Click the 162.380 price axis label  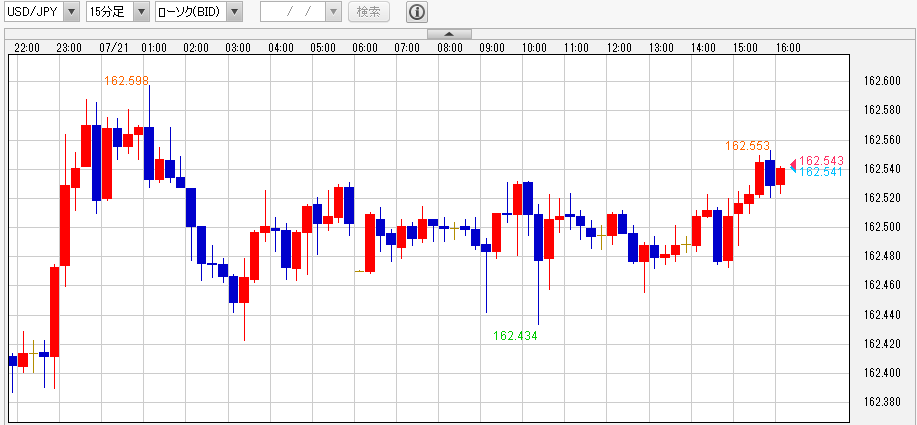point(882,402)
